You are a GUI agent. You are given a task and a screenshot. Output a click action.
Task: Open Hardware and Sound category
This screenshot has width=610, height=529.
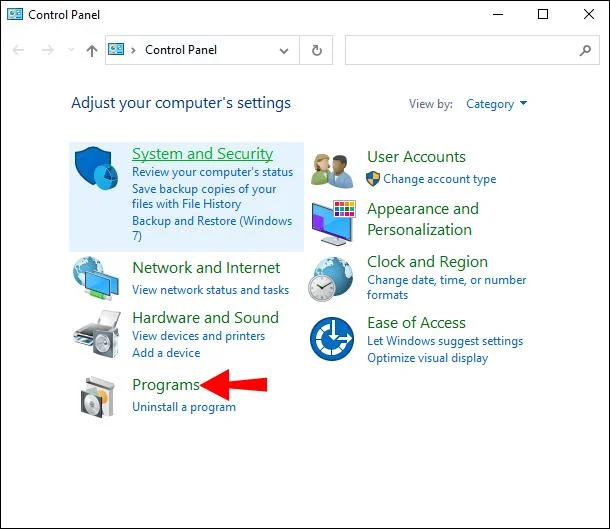coord(205,317)
